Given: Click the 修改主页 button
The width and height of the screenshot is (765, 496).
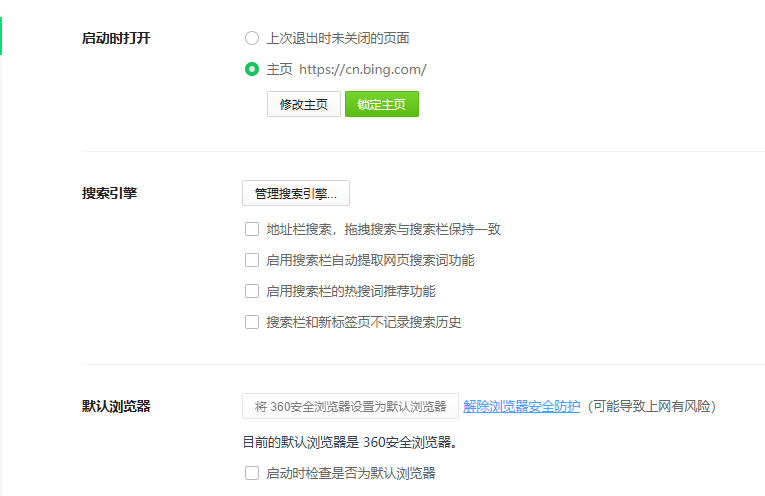Looking at the screenshot, I should click(304, 104).
